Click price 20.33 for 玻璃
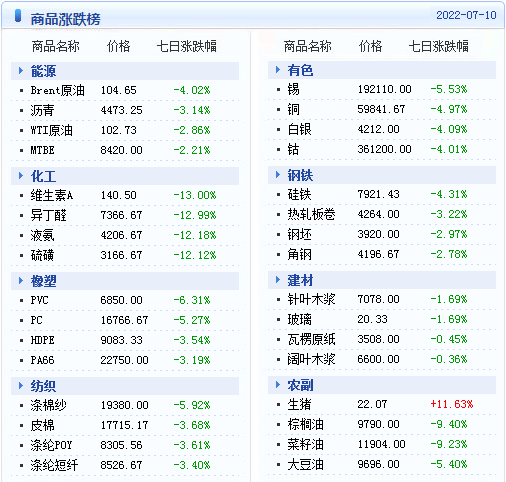This screenshot has width=506, height=482. coord(372,319)
